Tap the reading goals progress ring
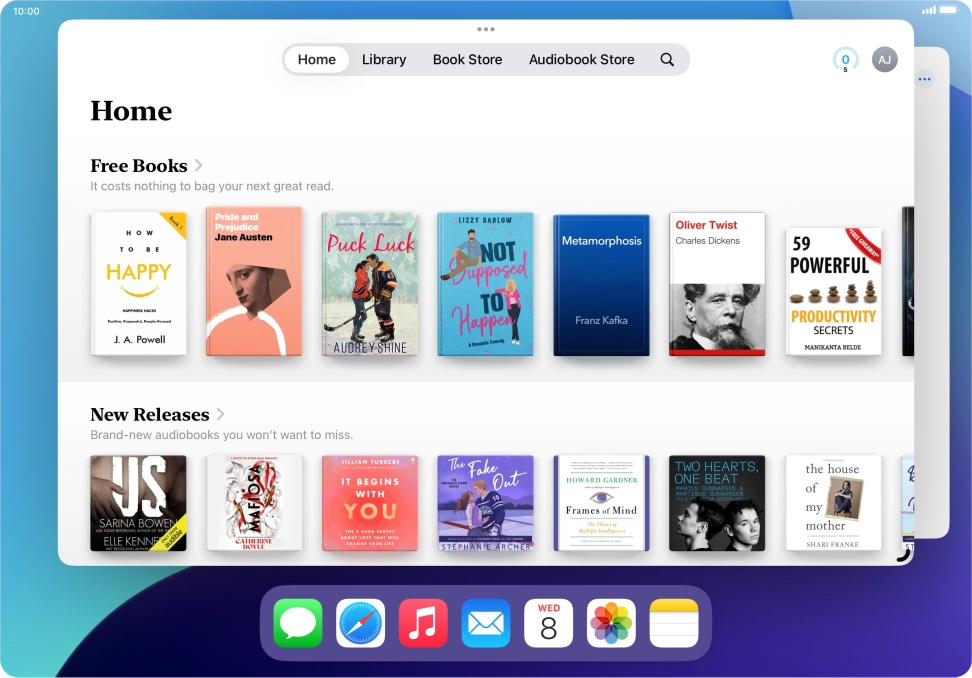972x678 pixels. click(845, 59)
